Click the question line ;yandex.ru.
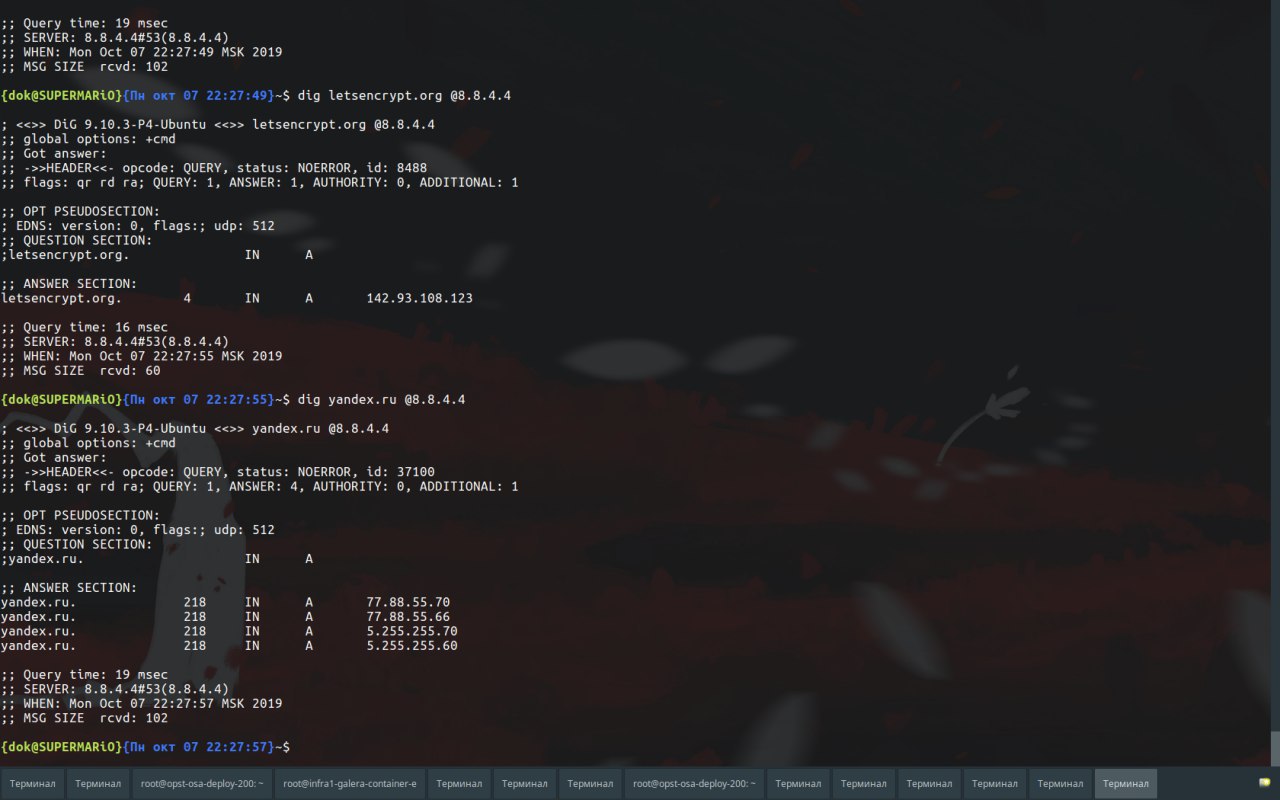1280x800 pixels. tap(157, 559)
